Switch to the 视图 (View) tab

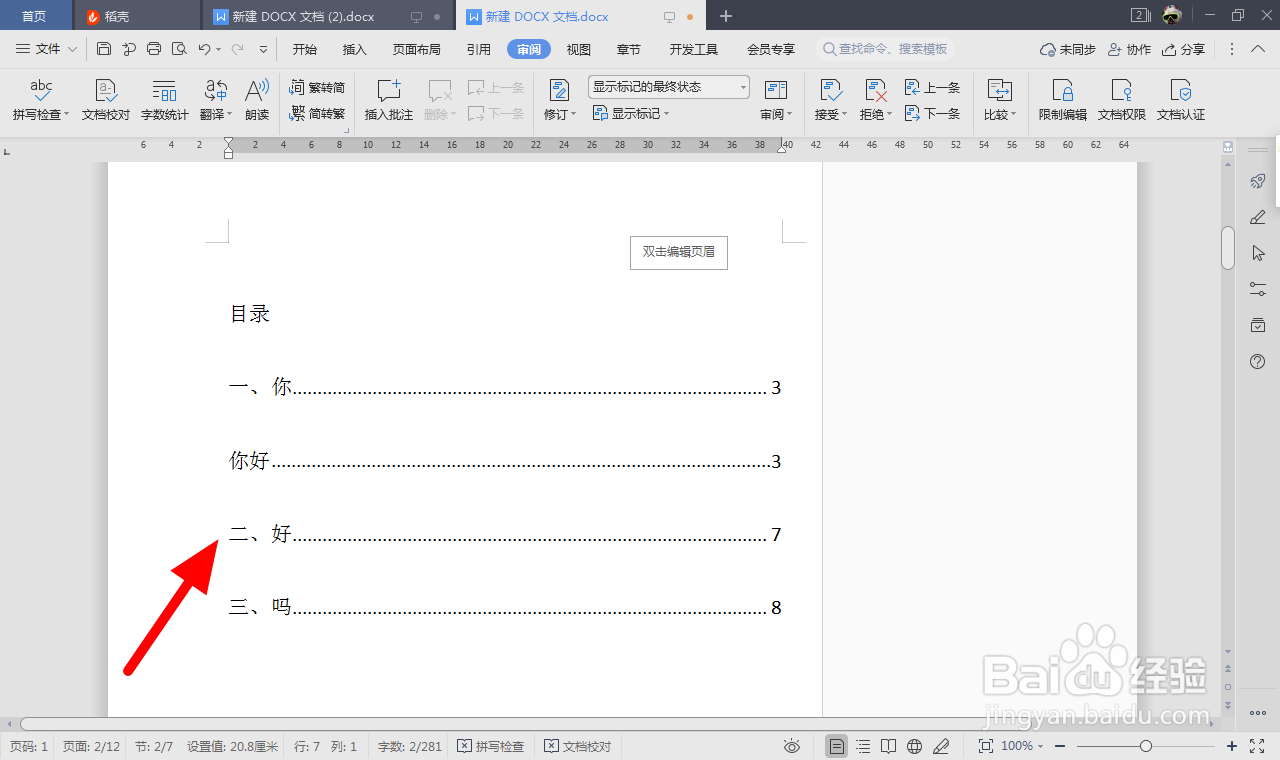(579, 49)
